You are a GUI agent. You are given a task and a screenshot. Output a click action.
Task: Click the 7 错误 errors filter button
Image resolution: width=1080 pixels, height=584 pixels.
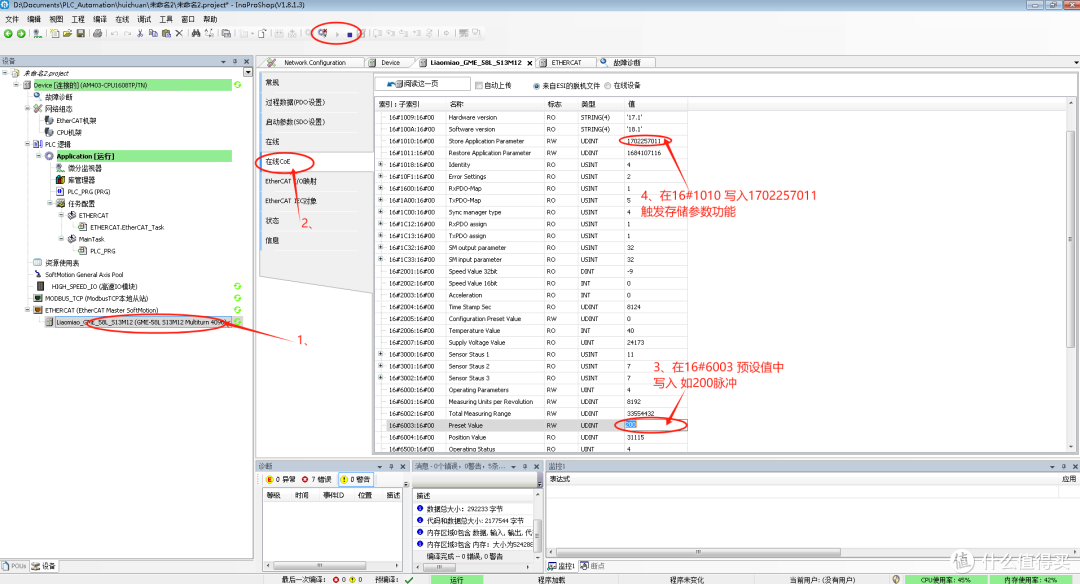(317, 479)
